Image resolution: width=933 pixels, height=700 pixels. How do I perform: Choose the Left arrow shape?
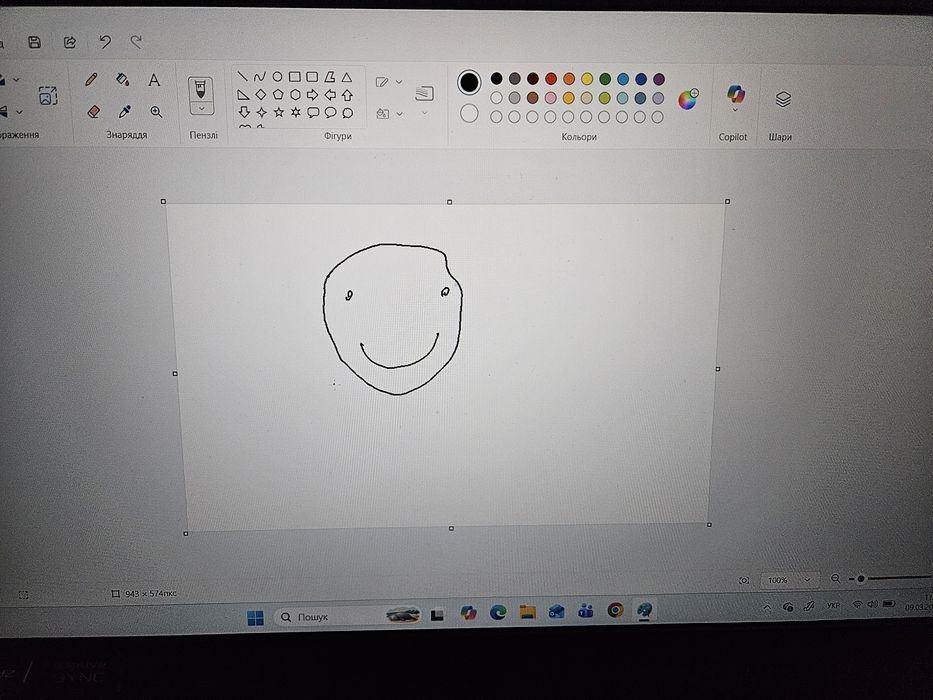tap(330, 95)
